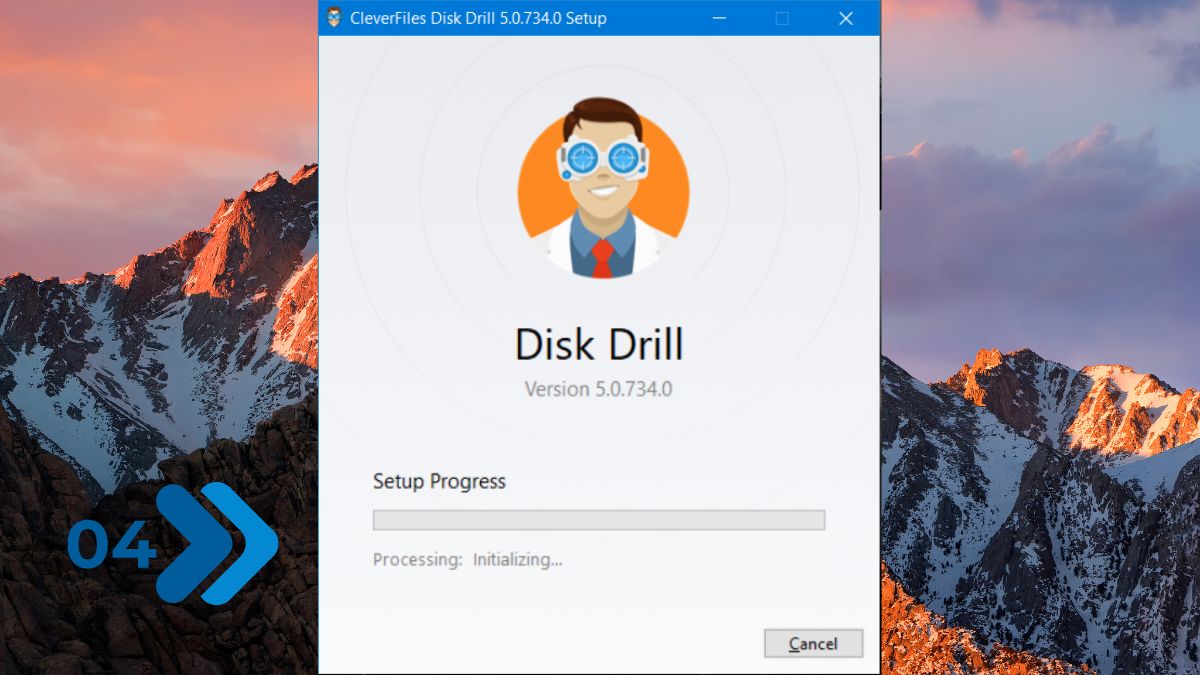Click the mascot's red tie

pyautogui.click(x=601, y=259)
